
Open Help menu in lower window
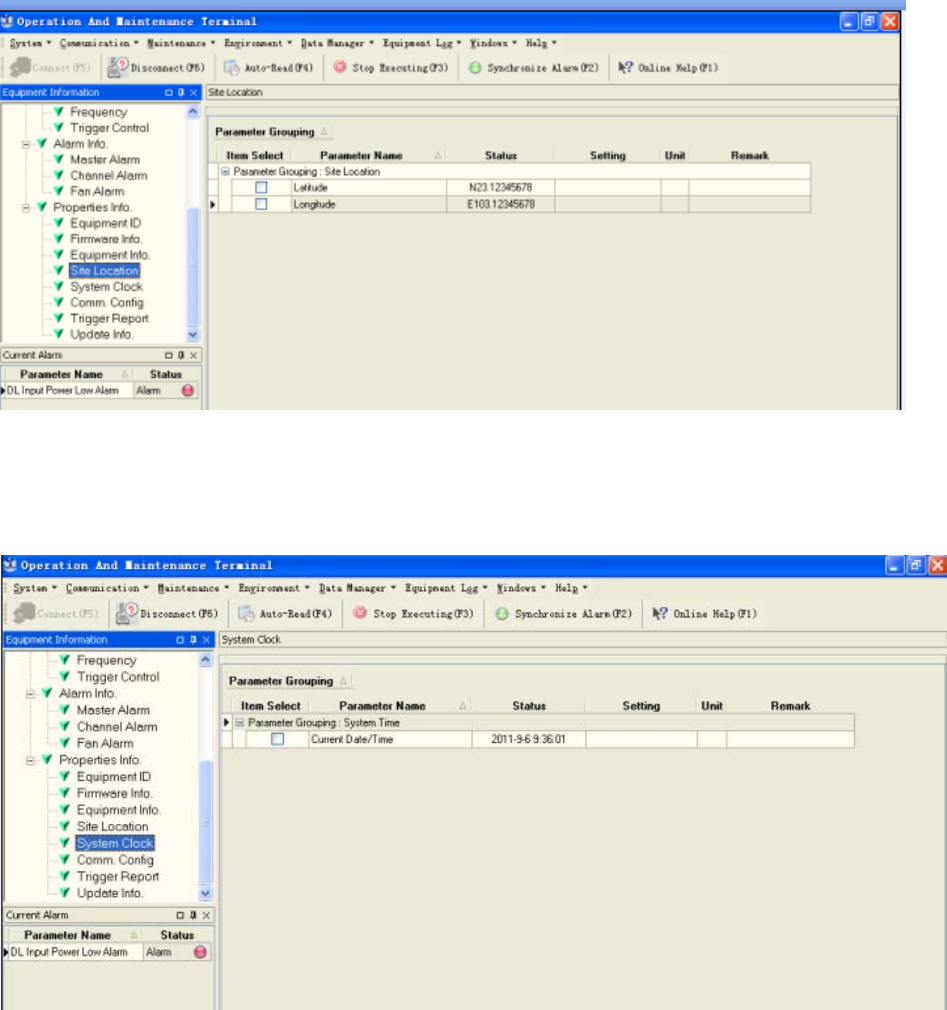coord(571,588)
